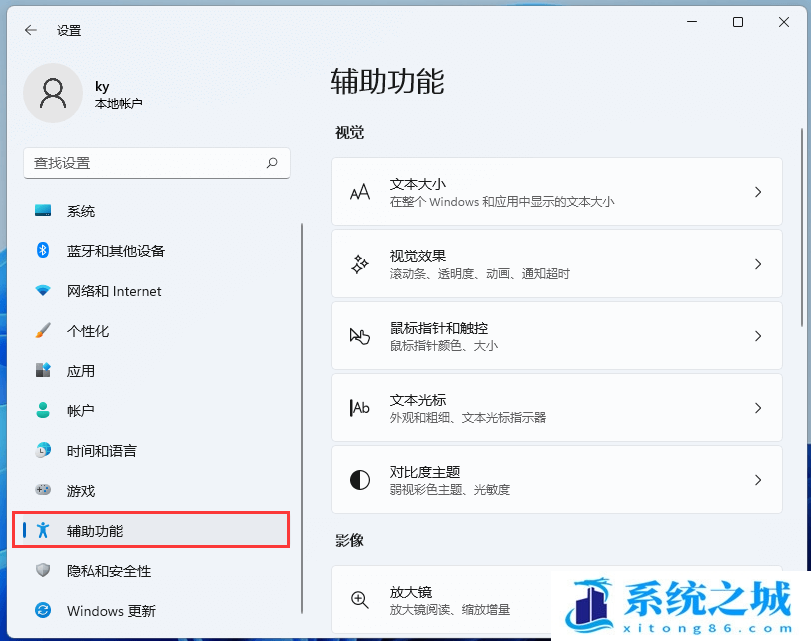Click the paintbrush icon for 个性化
This screenshot has height=641, width=811.
(x=43, y=331)
